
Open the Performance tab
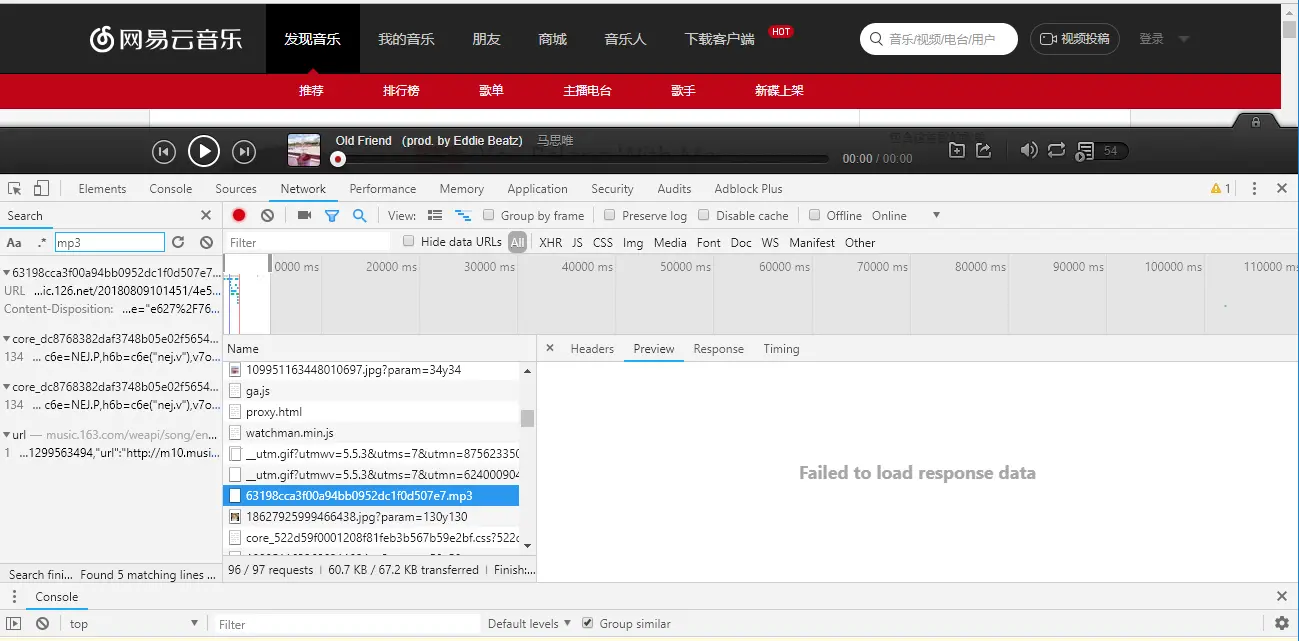click(383, 188)
